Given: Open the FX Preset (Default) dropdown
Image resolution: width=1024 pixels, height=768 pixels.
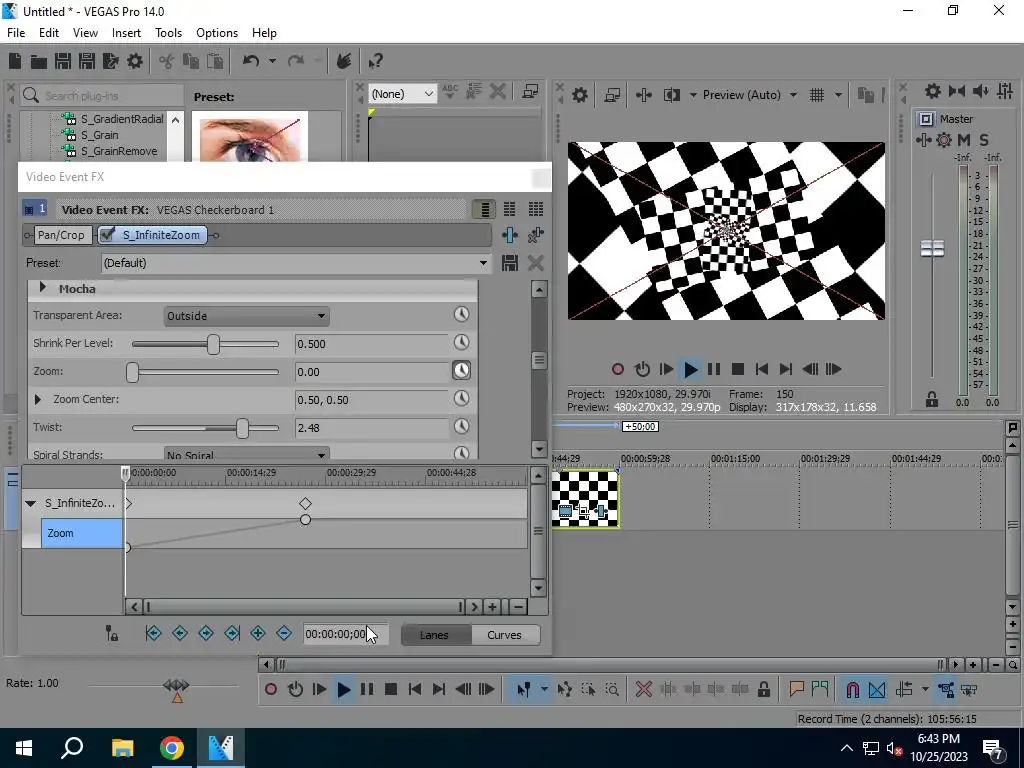Looking at the screenshot, I should [x=296, y=263].
